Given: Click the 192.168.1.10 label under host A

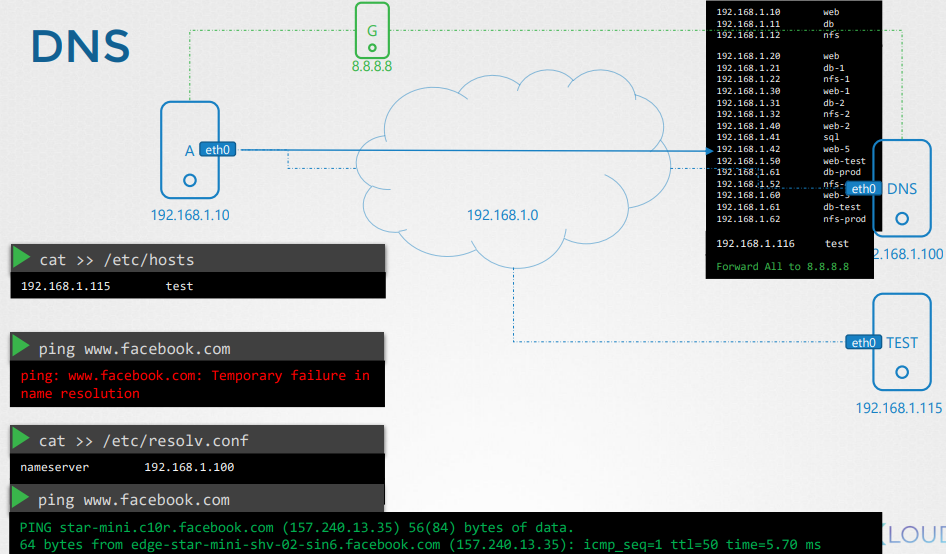Looking at the screenshot, I should click(190, 215).
